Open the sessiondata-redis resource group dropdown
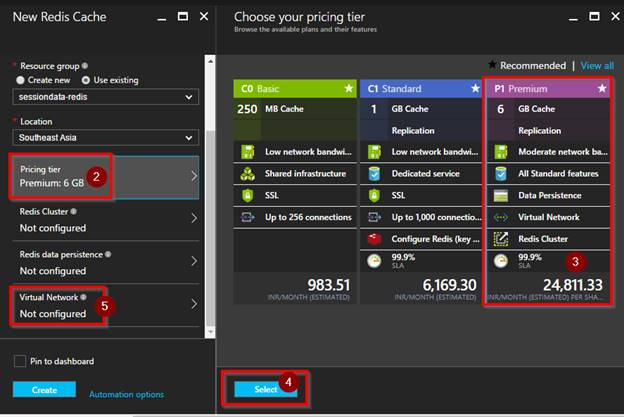The height and width of the screenshot is (417, 624). (x=105, y=97)
